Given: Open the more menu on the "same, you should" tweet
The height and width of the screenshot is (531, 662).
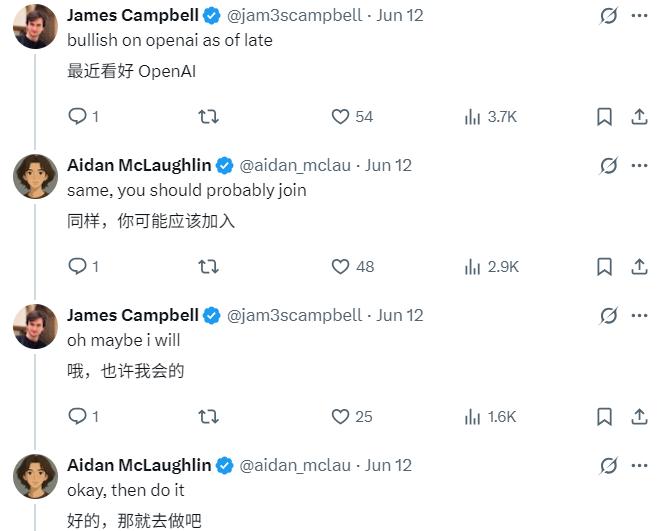Looking at the screenshot, I should click(x=639, y=165).
